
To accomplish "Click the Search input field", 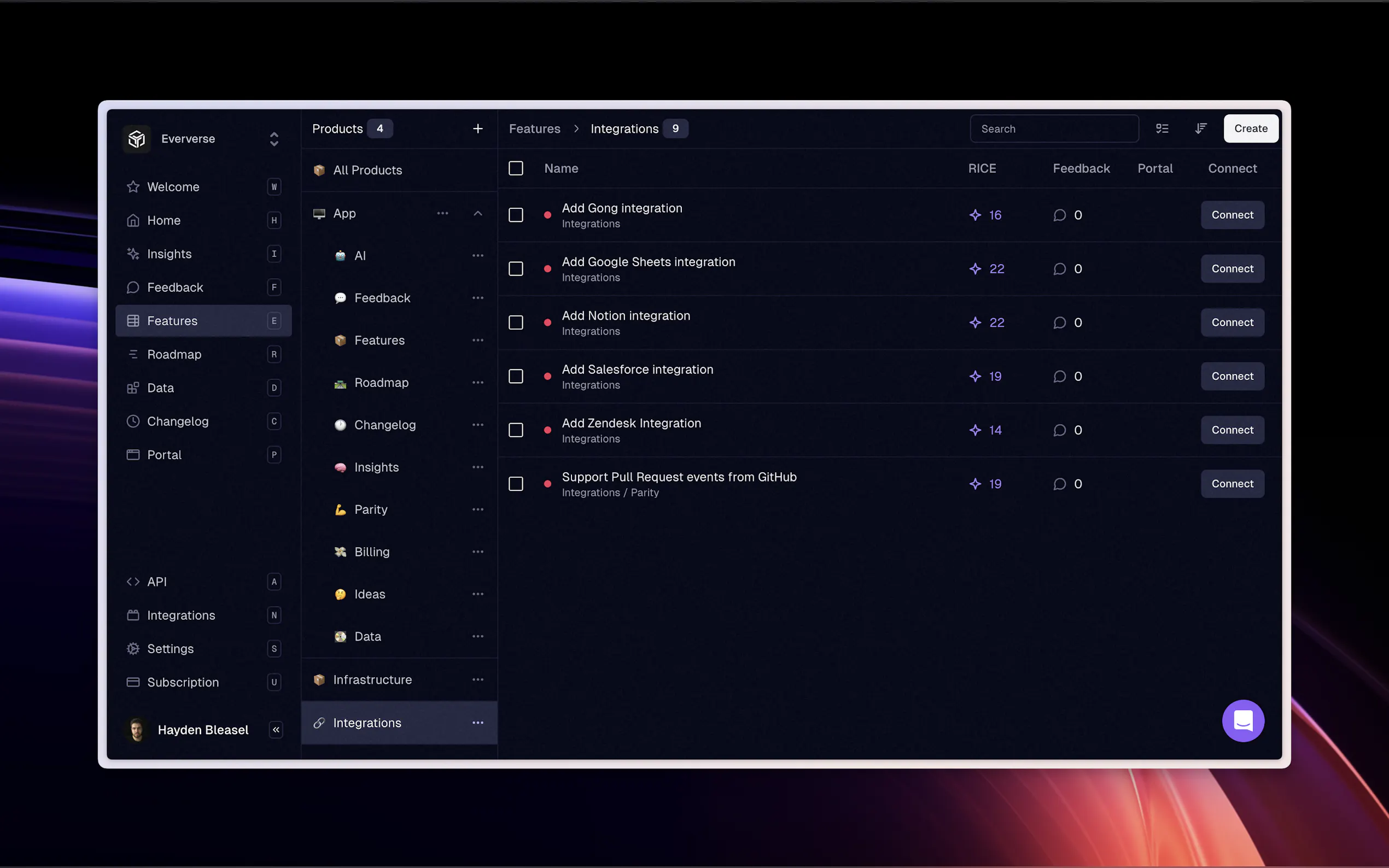I will tap(1054, 128).
